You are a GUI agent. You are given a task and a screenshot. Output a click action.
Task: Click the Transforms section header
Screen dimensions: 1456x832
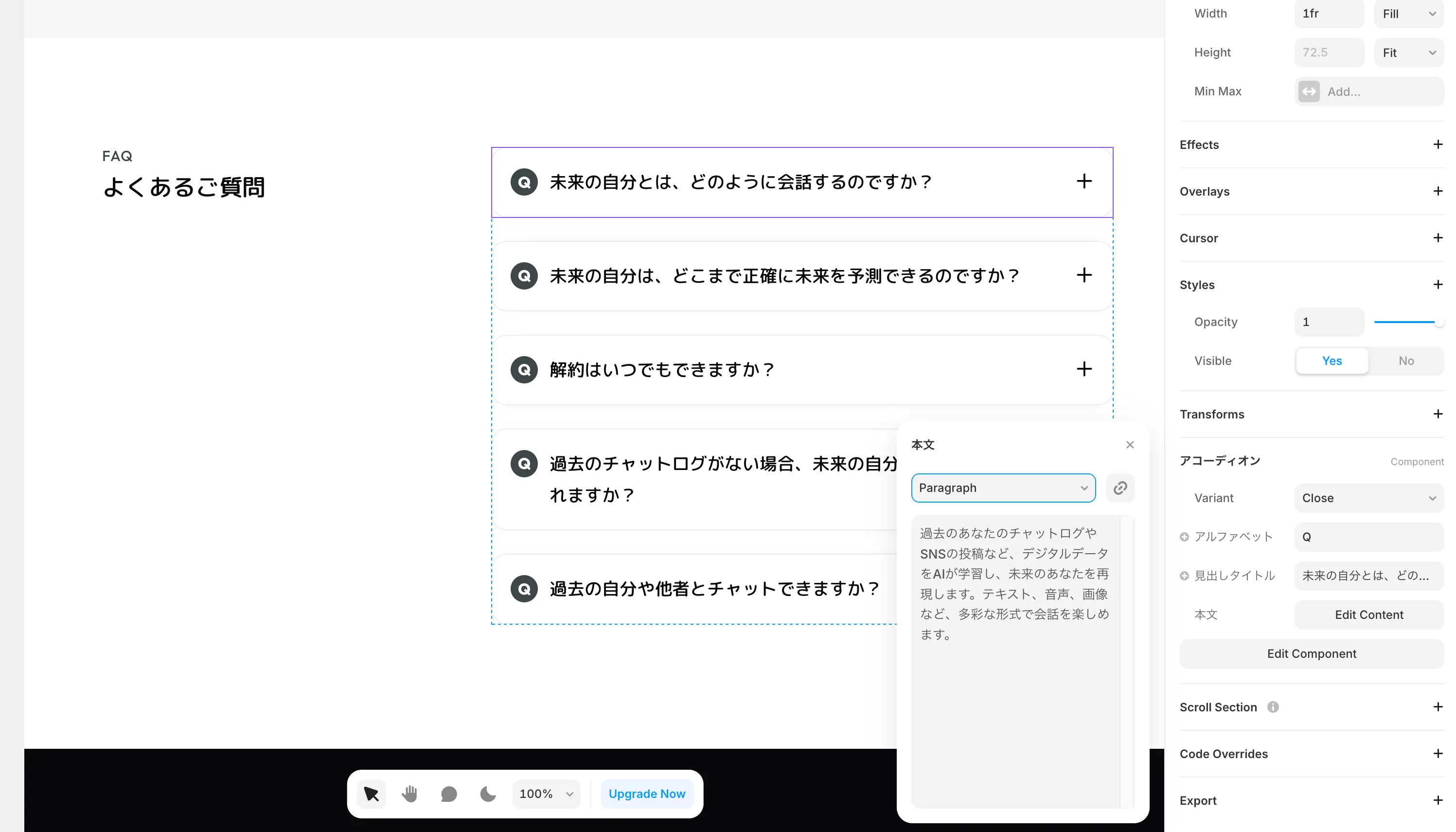point(1211,414)
